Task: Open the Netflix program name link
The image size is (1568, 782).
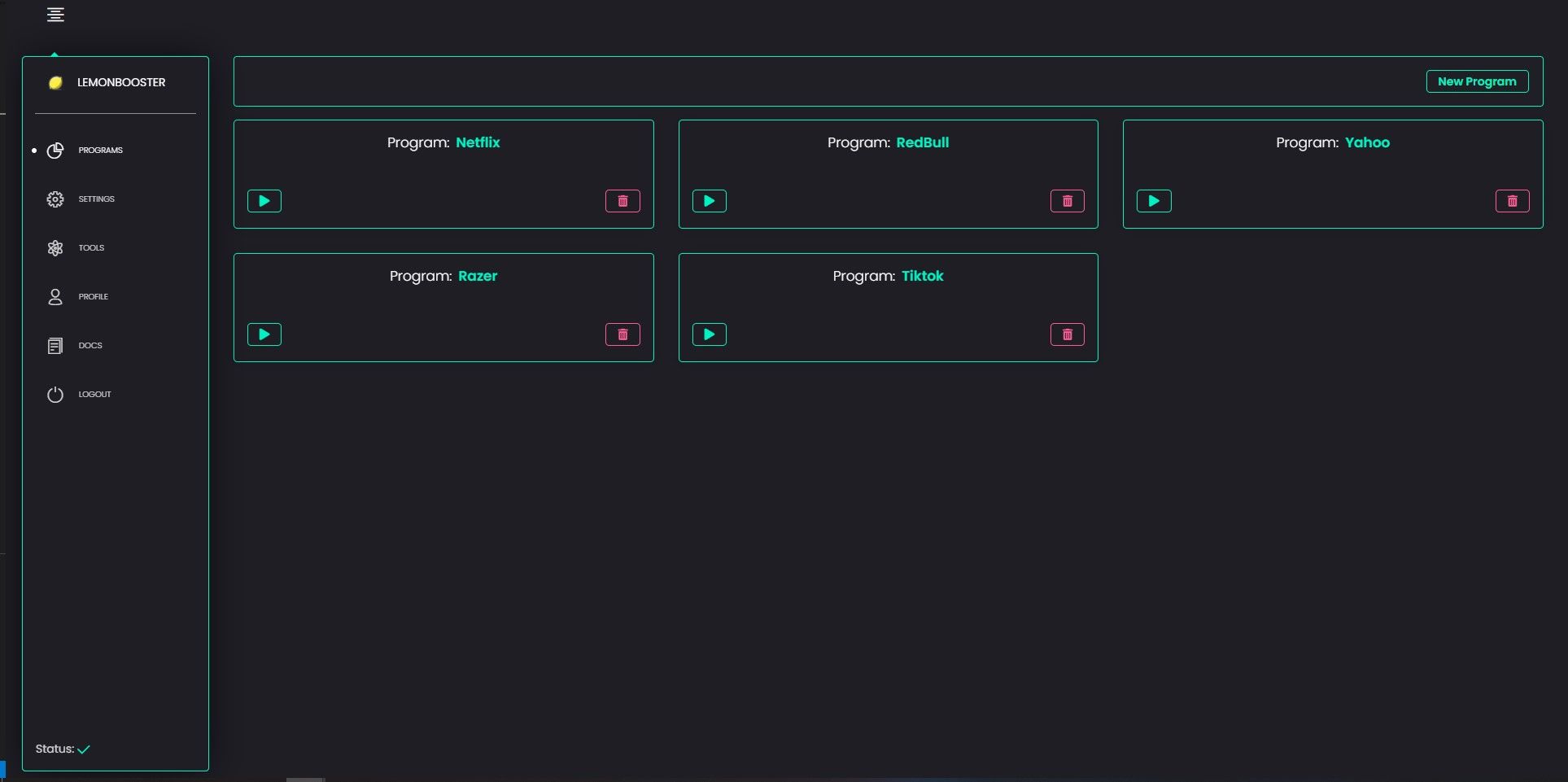Action: pyautogui.click(x=478, y=142)
